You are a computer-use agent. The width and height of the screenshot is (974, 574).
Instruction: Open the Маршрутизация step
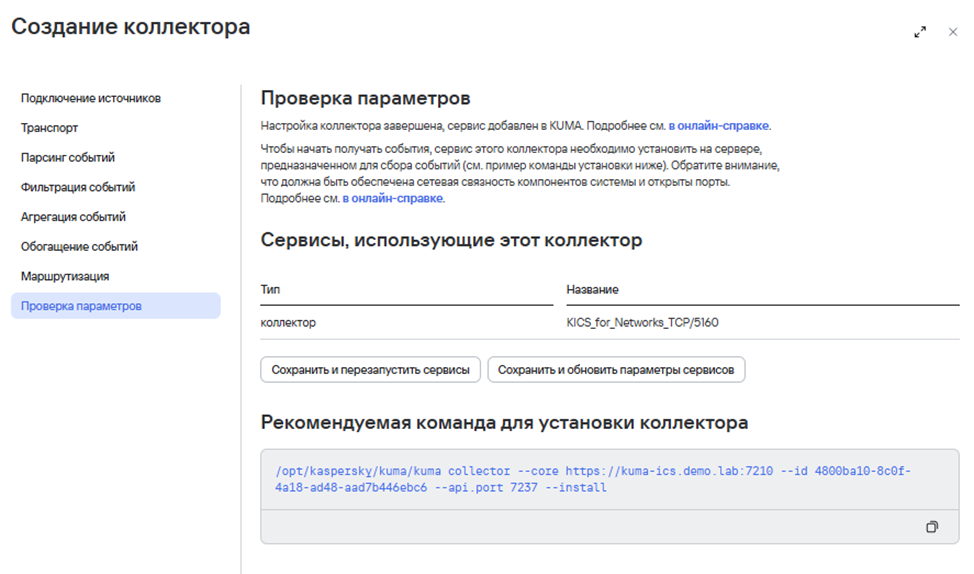(x=65, y=276)
